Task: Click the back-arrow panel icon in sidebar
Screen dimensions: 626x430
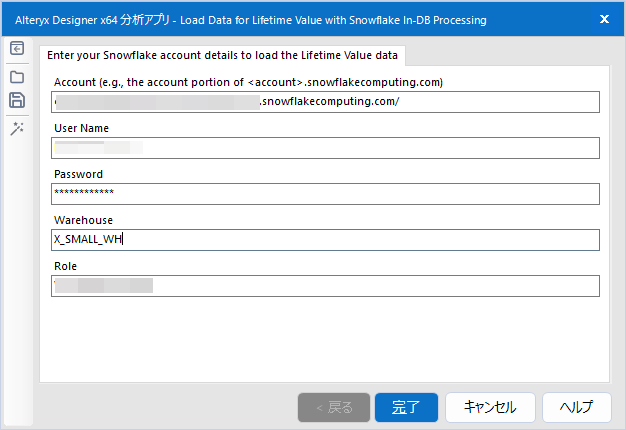Action: coord(17,49)
